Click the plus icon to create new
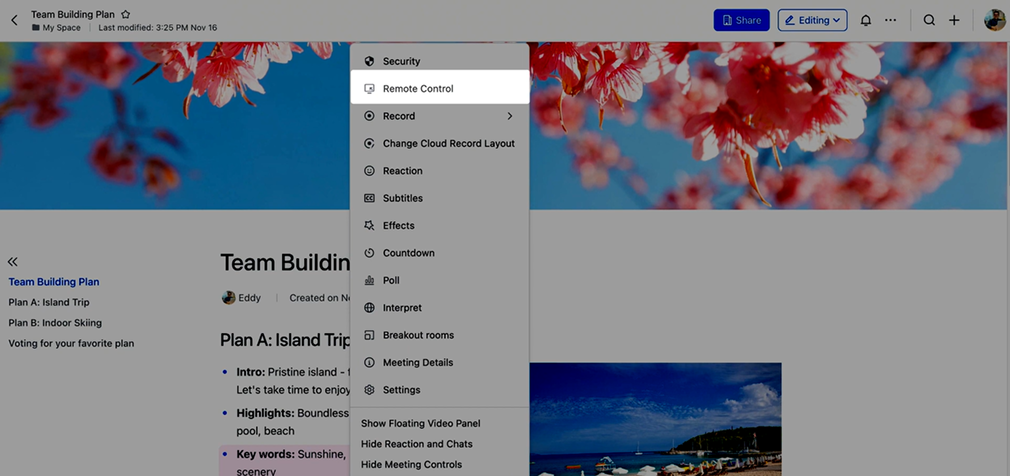The image size is (1010, 476). (954, 20)
